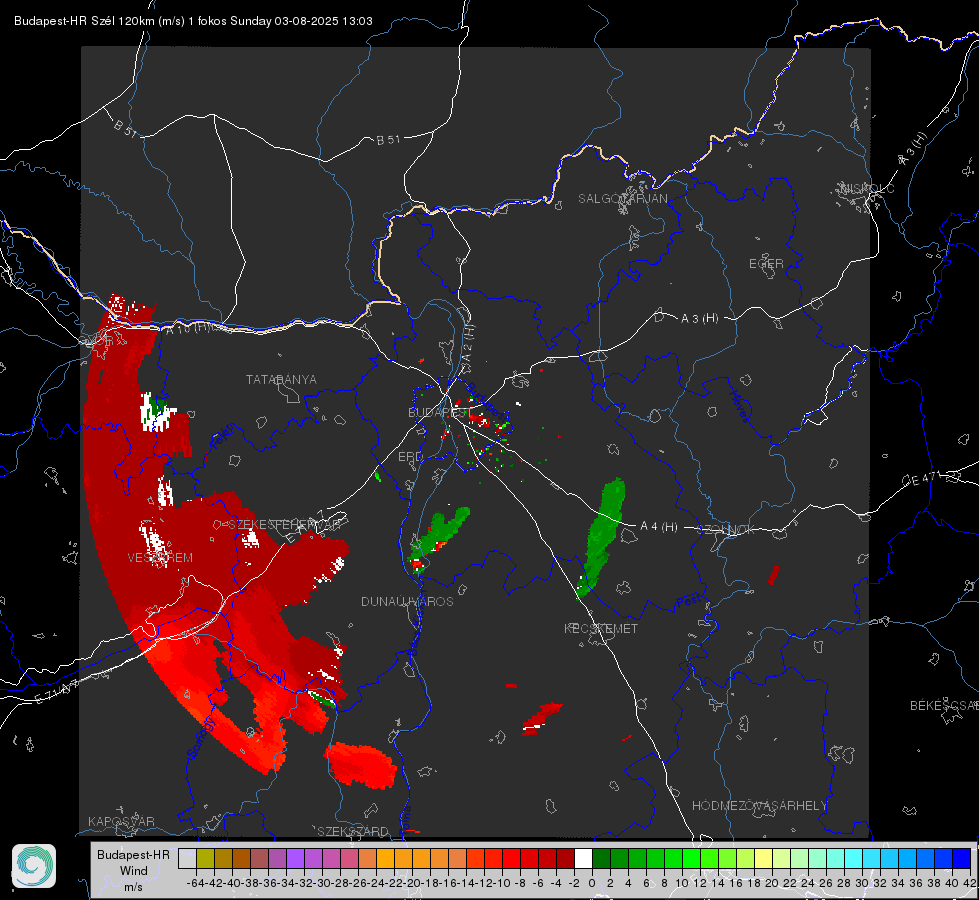Pick the bright green swatch between 10 and 12
979x900 pixels.
pos(691,858)
